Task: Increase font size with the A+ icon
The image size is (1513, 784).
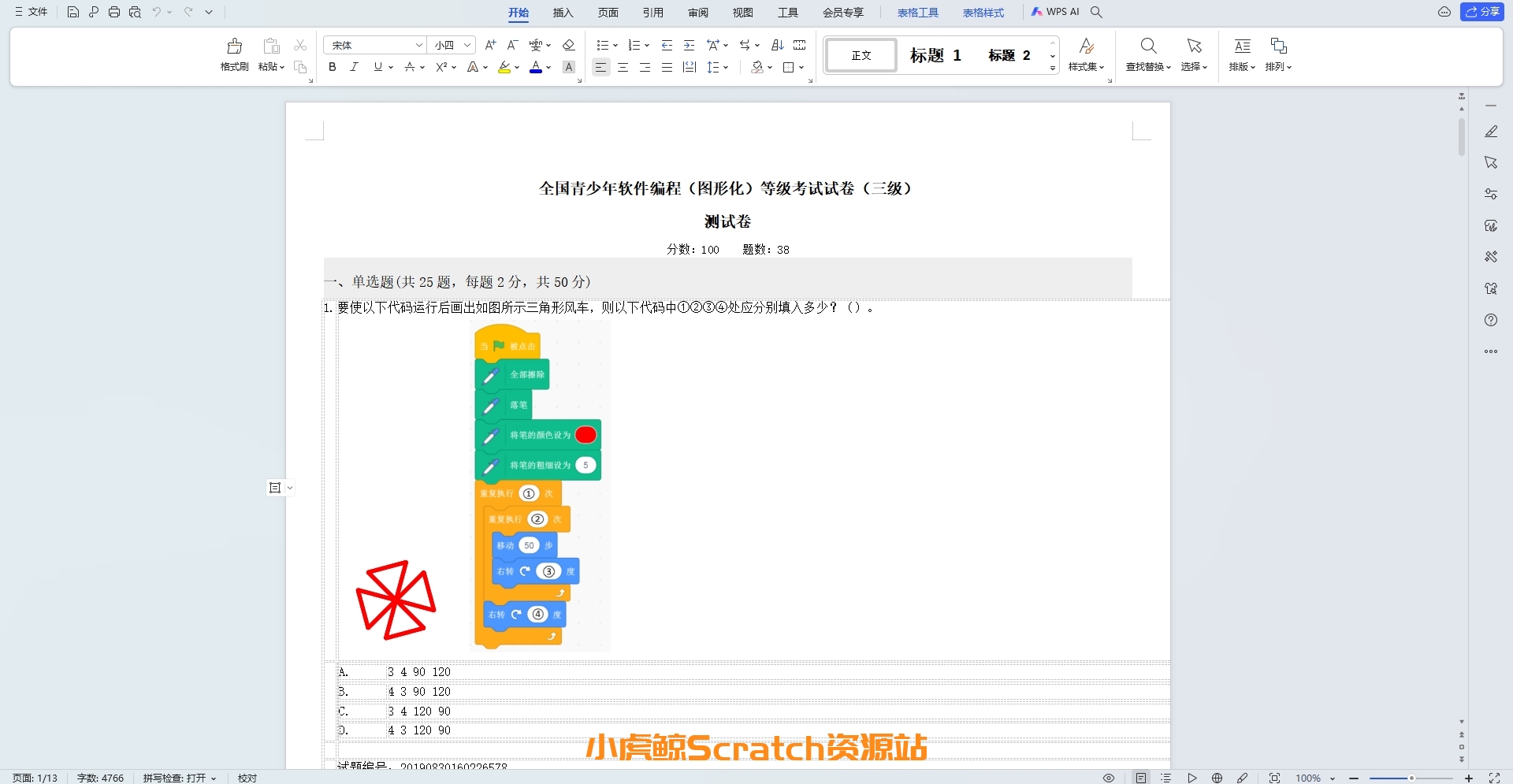Action: point(490,45)
